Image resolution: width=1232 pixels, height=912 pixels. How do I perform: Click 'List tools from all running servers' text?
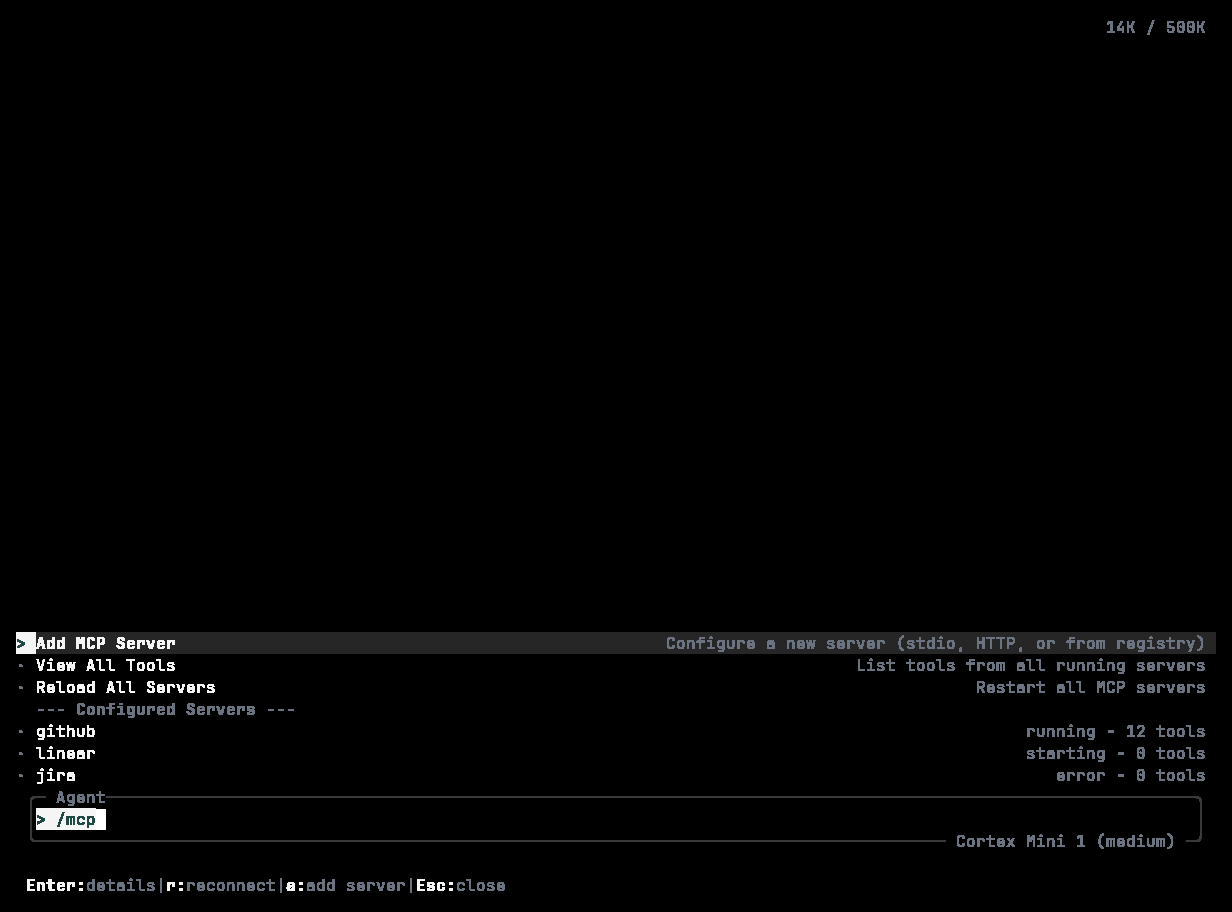pyautogui.click(x=1031, y=665)
